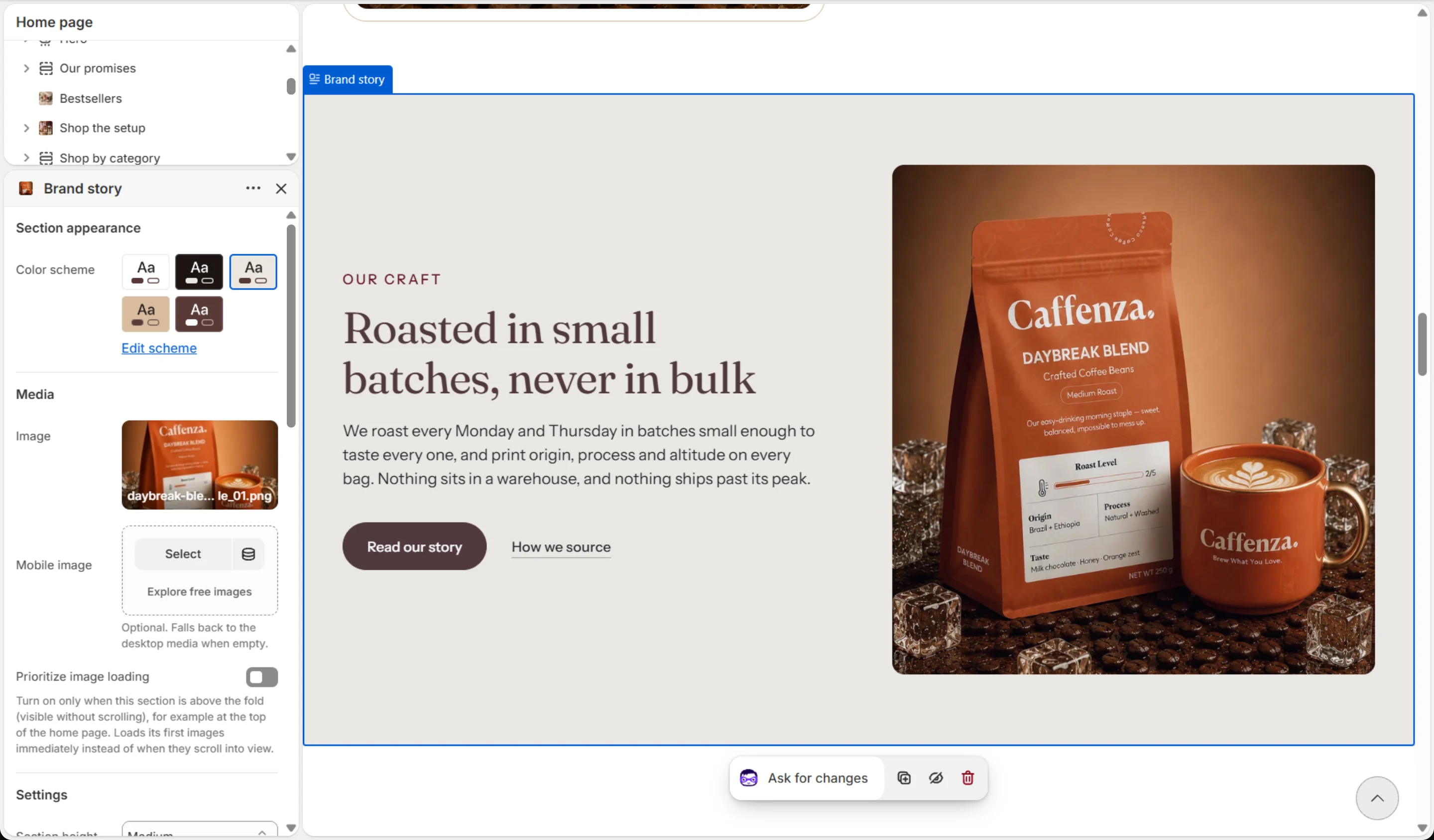
Task: Click the Read our story button
Action: click(414, 546)
